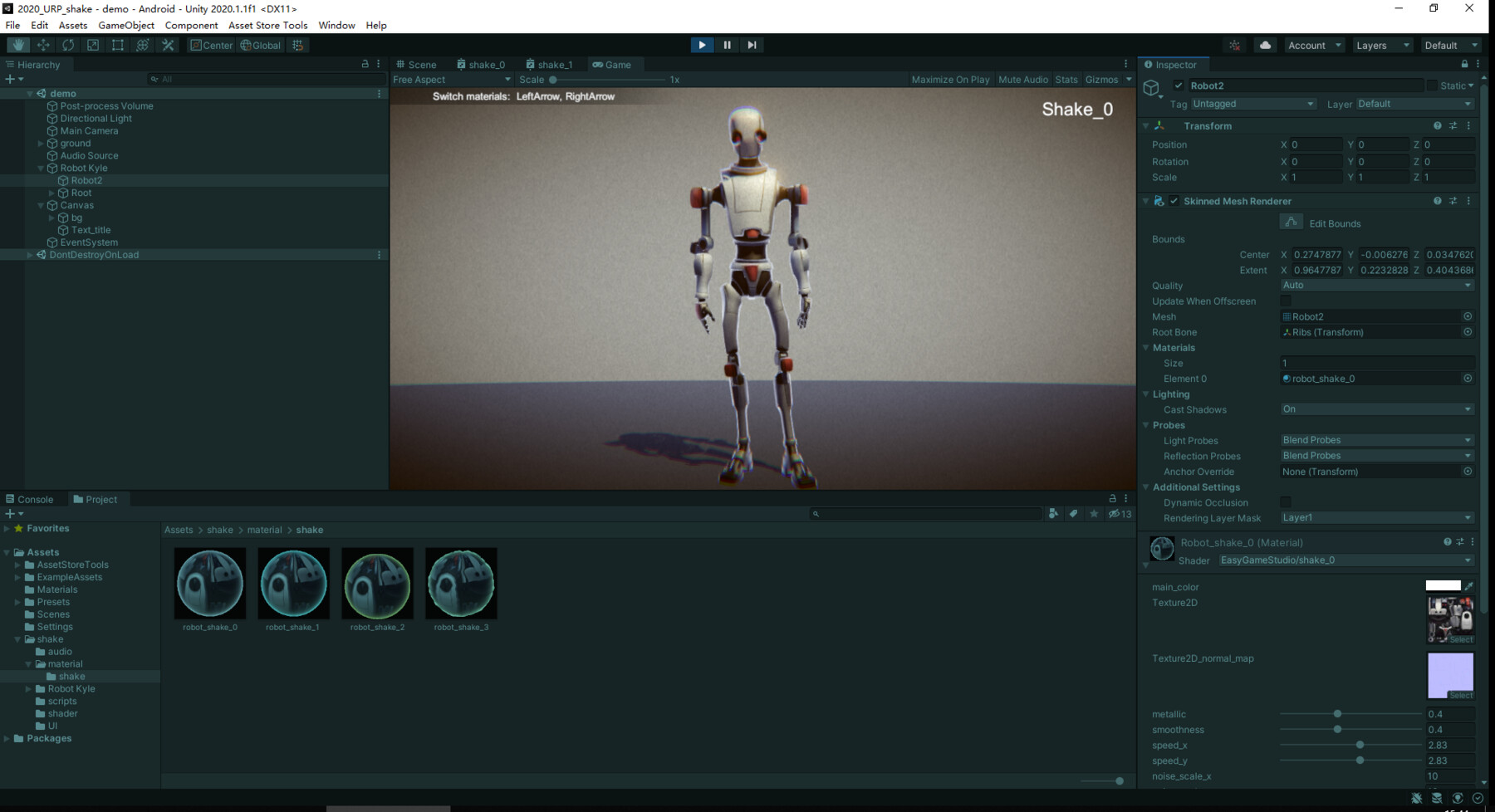Select the Move tool
Image resolution: width=1495 pixels, height=812 pixels.
pyautogui.click(x=42, y=45)
